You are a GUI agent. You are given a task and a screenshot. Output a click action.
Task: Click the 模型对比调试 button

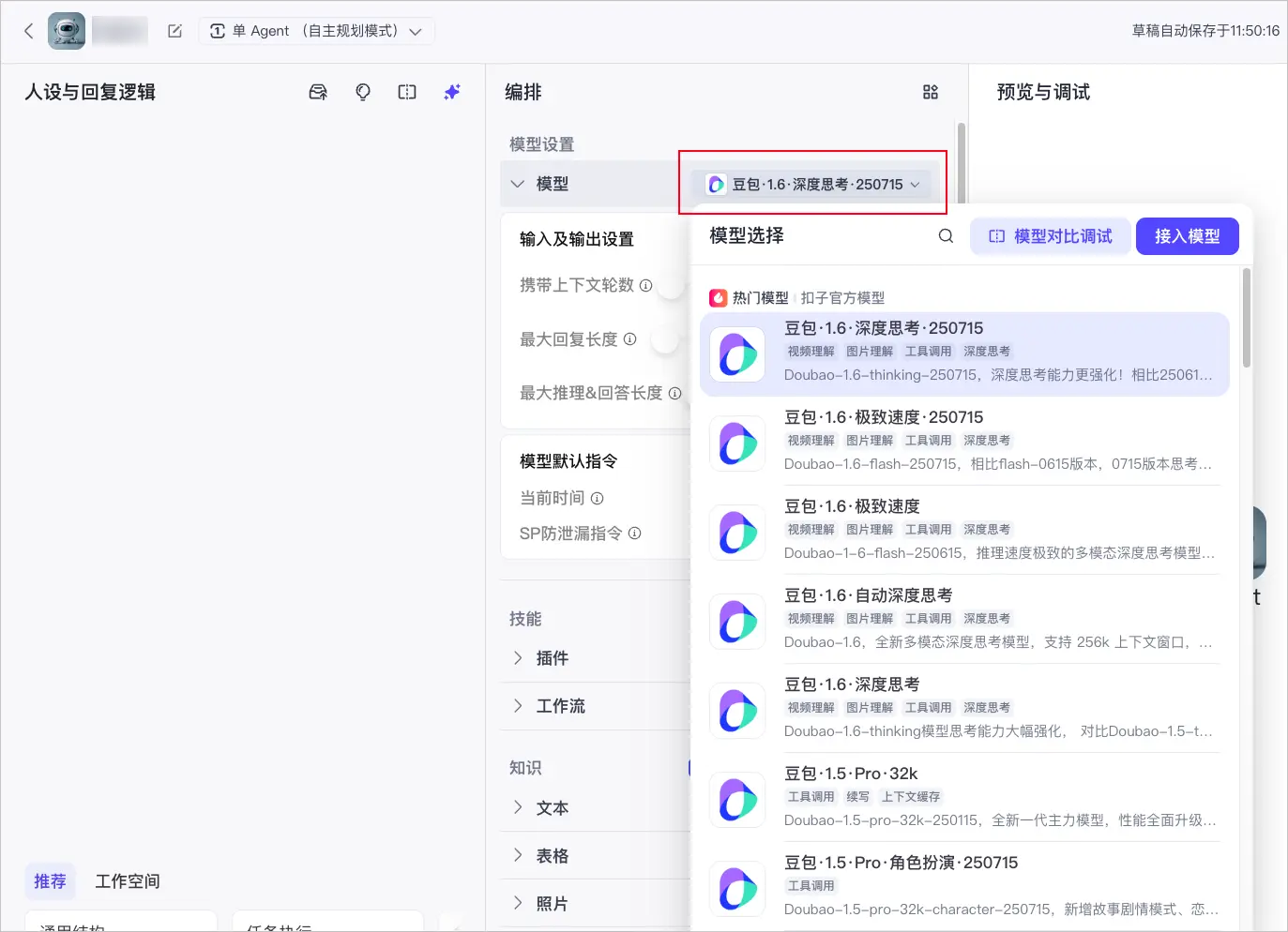coord(1050,236)
